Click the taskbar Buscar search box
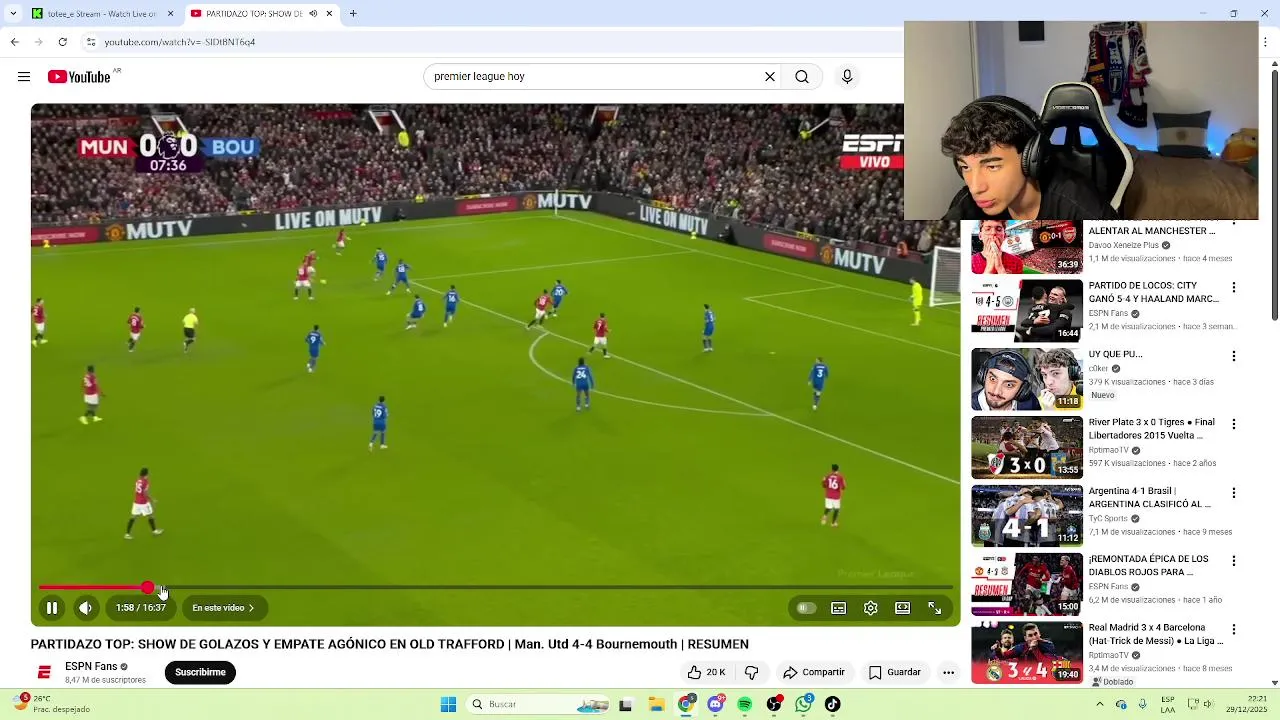This screenshot has height=720, width=1280. pyautogui.click(x=540, y=705)
